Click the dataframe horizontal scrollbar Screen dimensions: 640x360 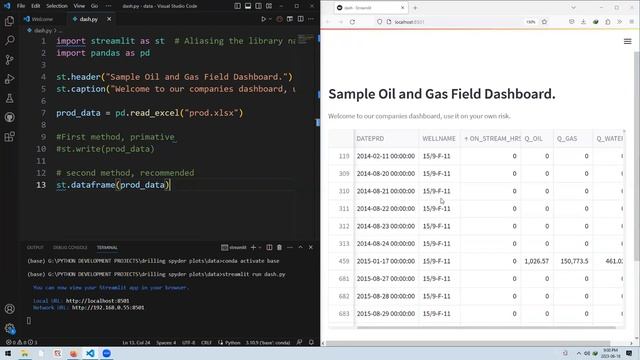[x=486, y=327]
